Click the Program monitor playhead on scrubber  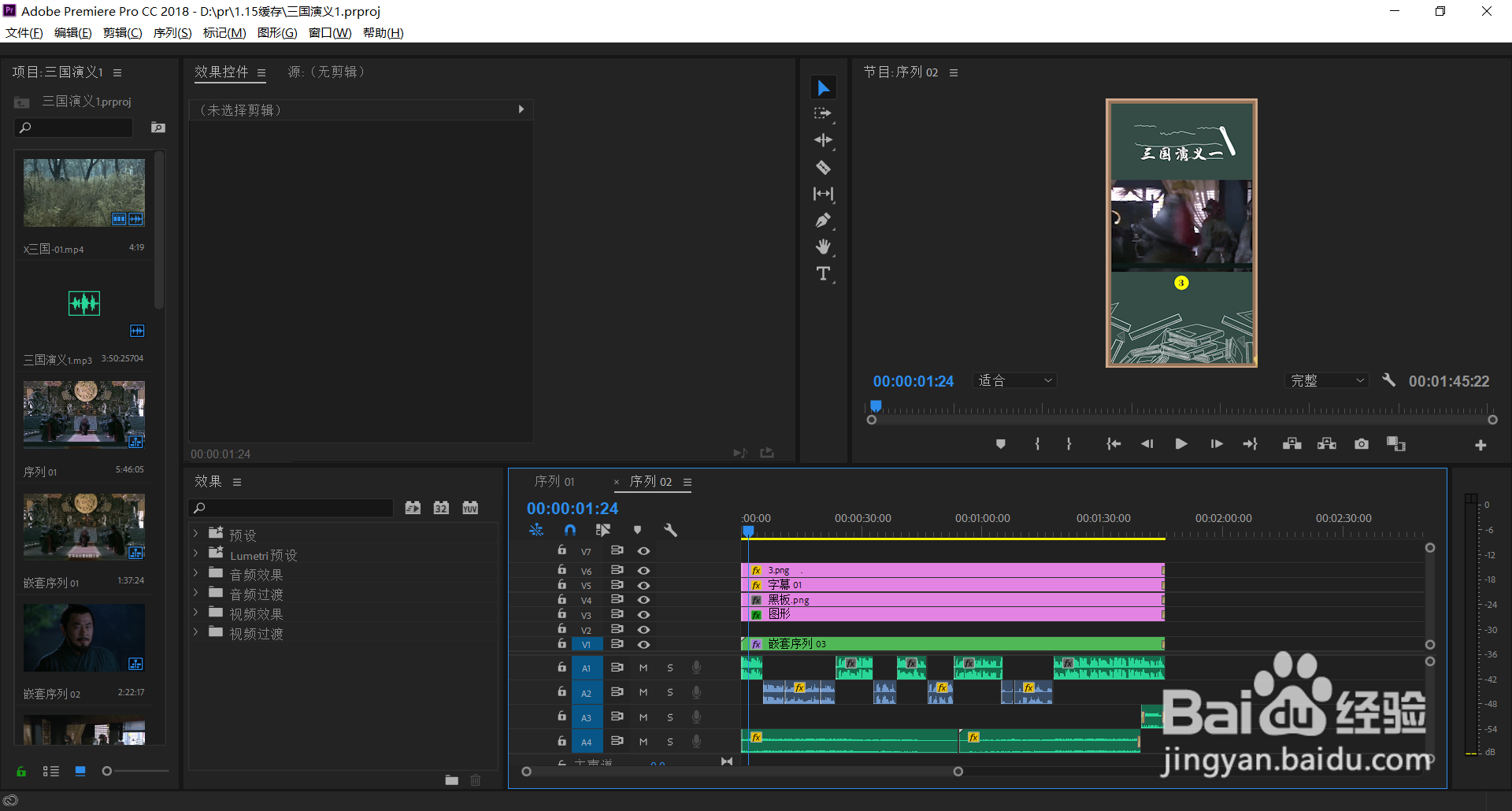tap(876, 406)
